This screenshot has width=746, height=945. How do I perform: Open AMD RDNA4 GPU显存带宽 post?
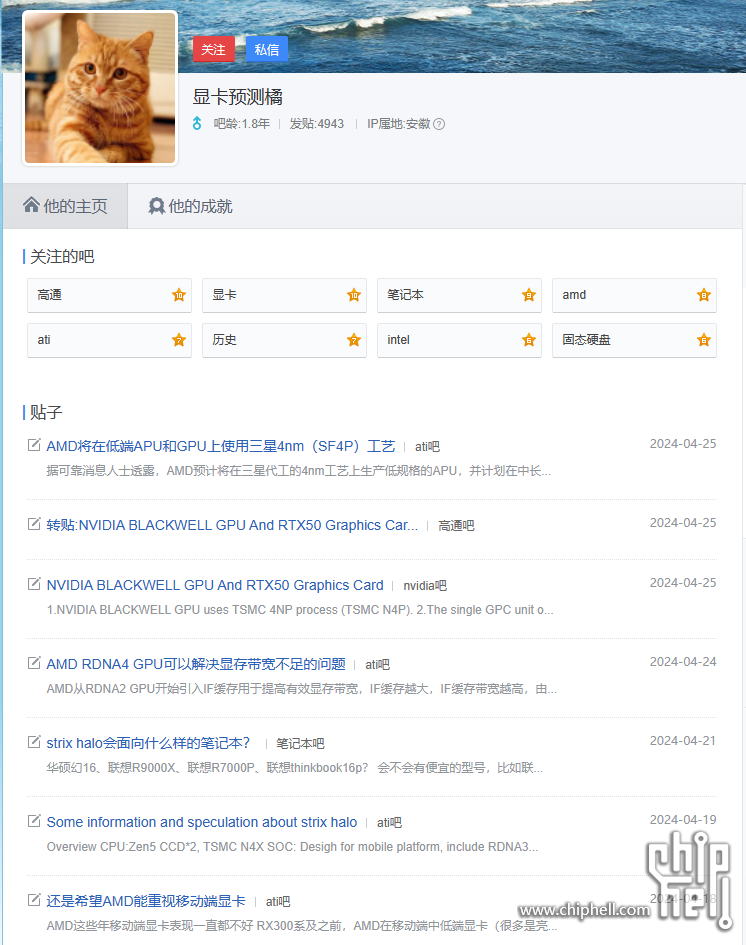pyautogui.click(x=196, y=664)
